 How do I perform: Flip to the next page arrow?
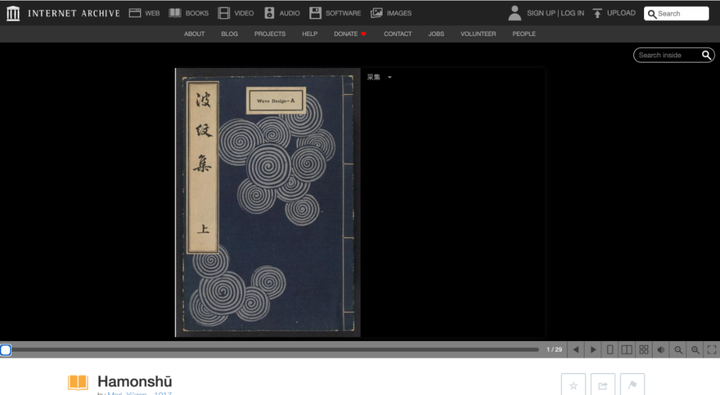[x=593, y=350]
